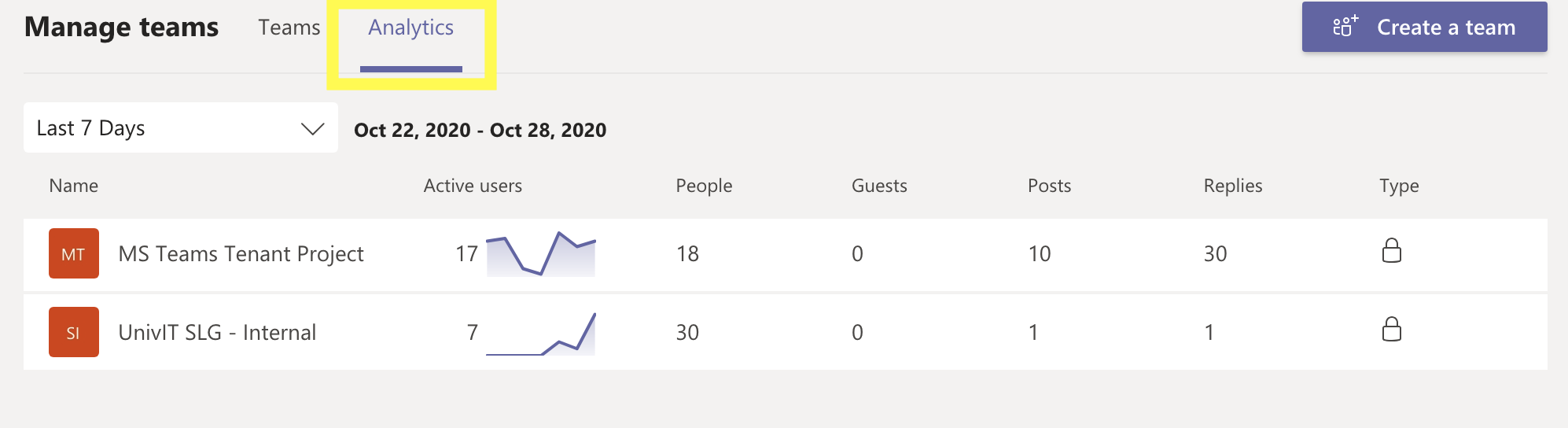Switch to the Teams tab
This screenshot has height=428, width=1568.
click(289, 28)
